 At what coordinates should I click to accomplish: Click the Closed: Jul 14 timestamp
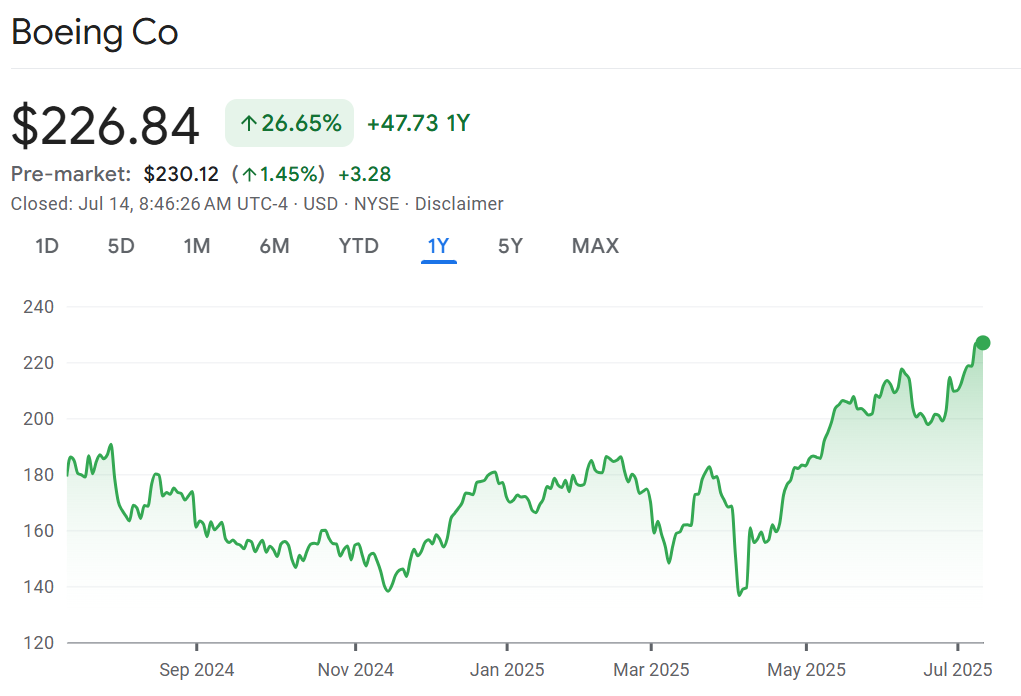(149, 204)
